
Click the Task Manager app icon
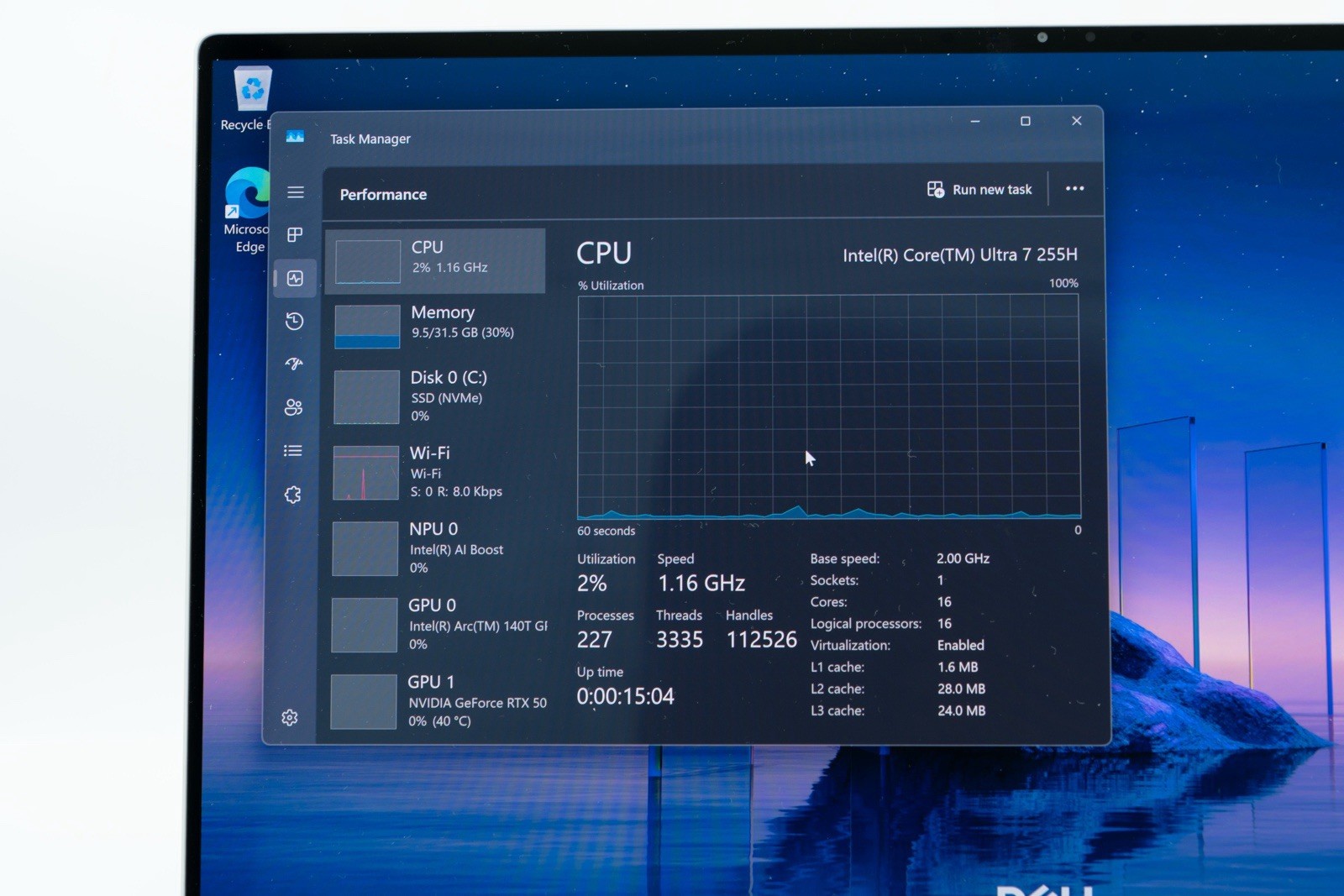(295, 136)
